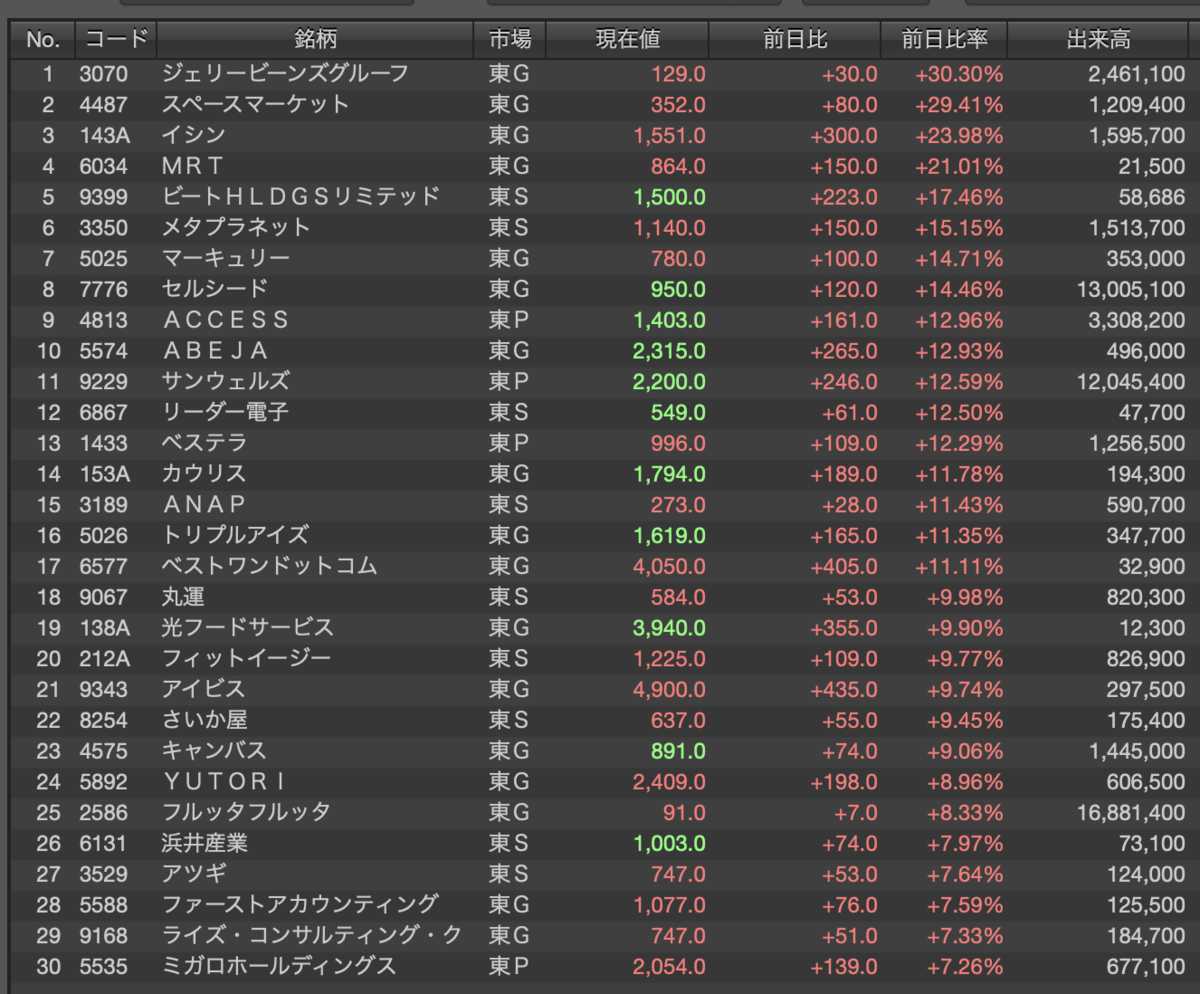
Task: Sort by the 前日比率 column header
Action: click(x=943, y=40)
